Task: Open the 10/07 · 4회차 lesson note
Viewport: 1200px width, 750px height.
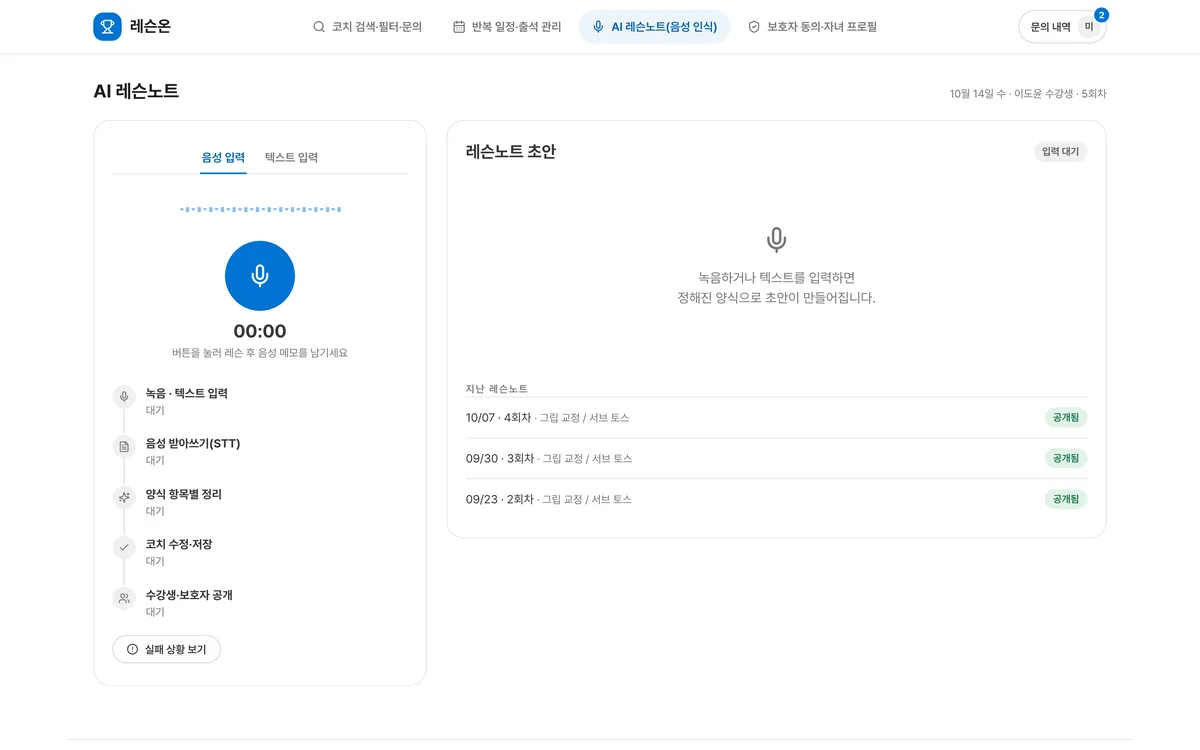Action: tap(776, 418)
